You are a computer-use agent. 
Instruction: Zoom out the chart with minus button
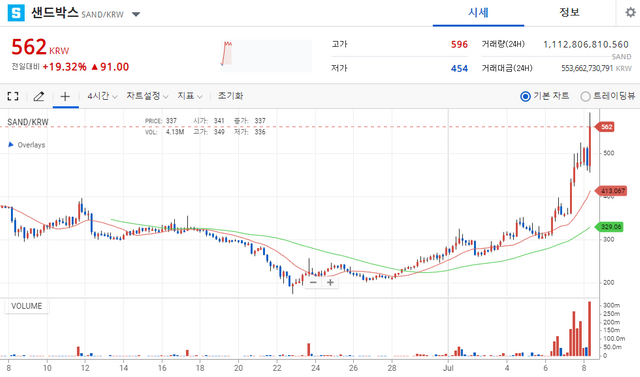(x=313, y=282)
